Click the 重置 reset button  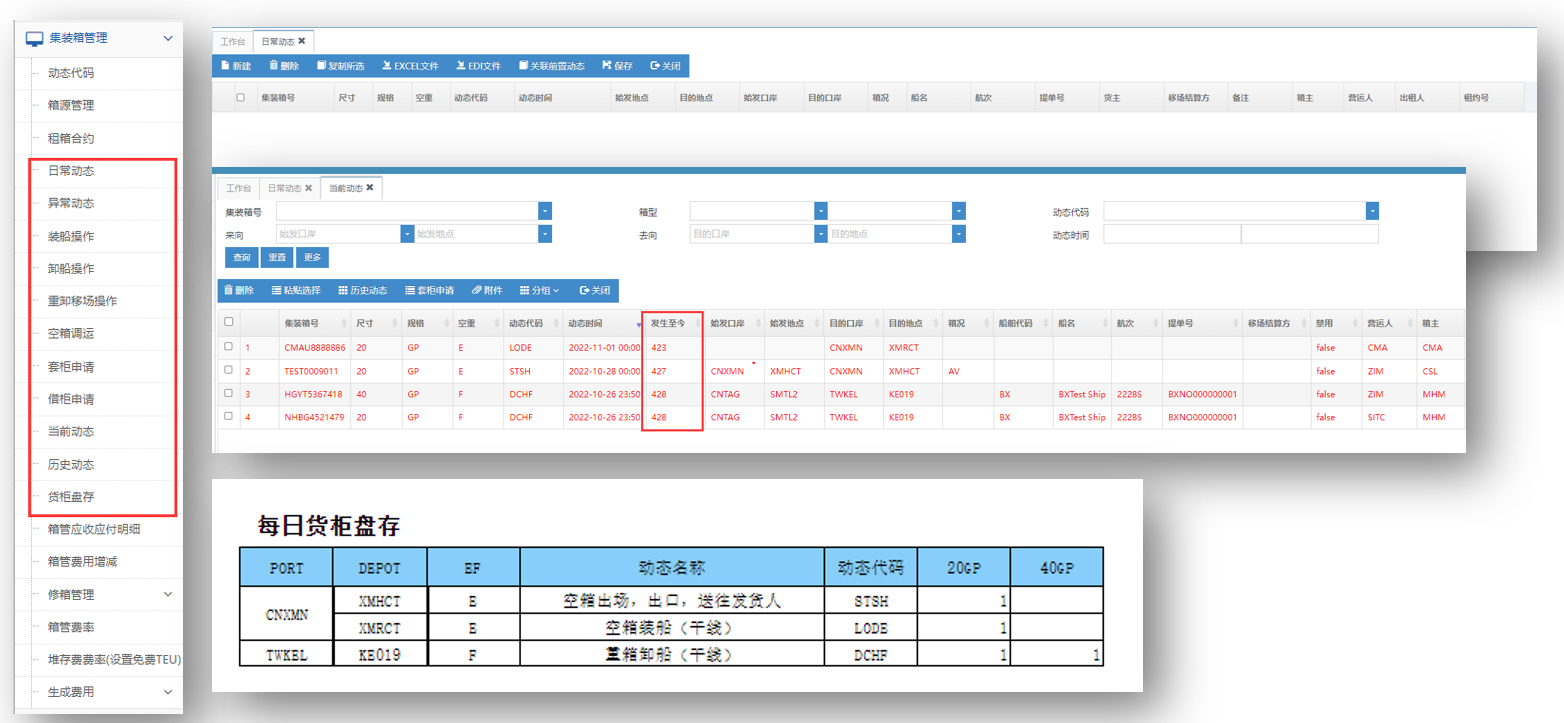point(276,258)
